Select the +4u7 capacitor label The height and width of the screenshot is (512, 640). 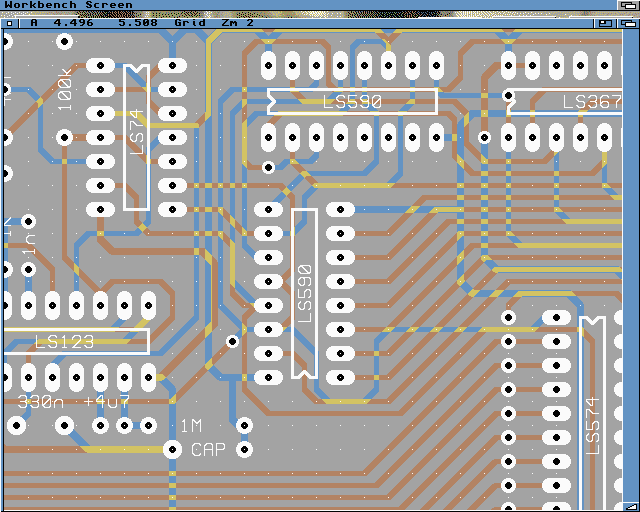tap(107, 401)
